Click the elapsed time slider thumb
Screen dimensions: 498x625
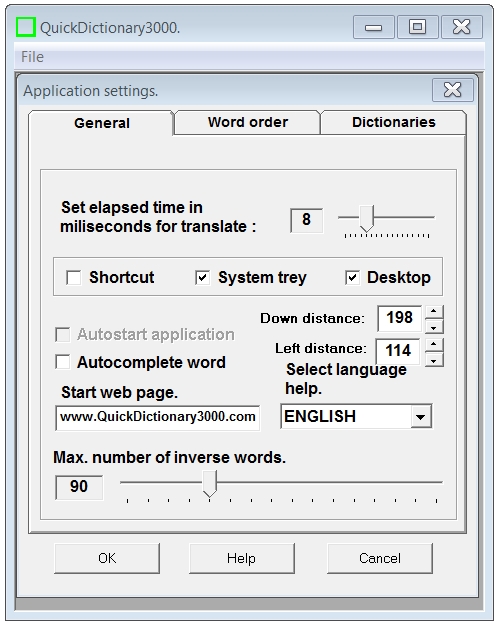tap(366, 218)
